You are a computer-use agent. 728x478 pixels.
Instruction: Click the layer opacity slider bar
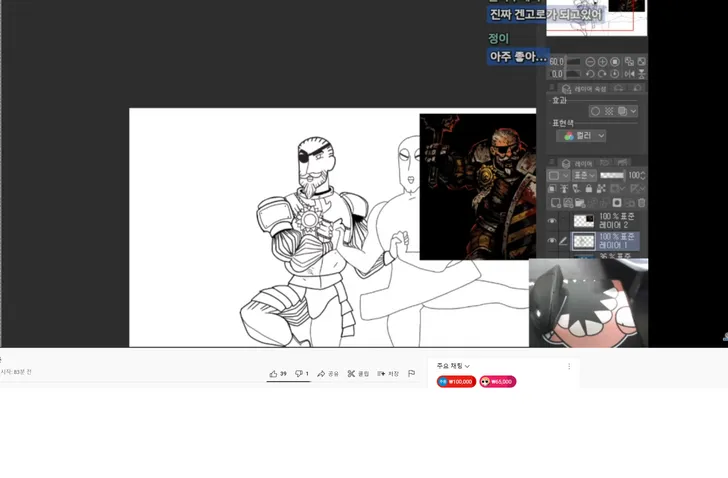pyautogui.click(x=612, y=175)
